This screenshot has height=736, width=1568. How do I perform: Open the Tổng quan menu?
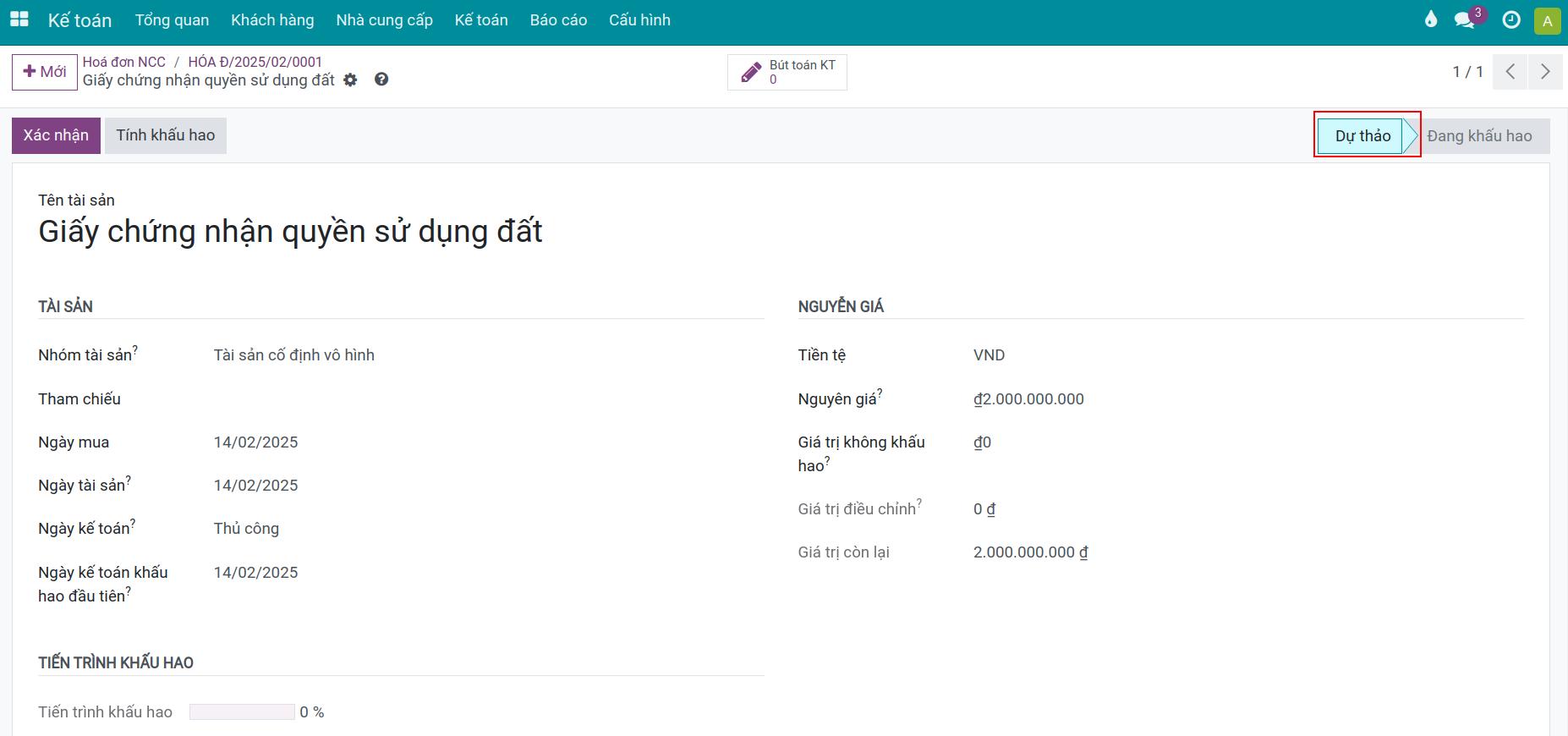pos(172,20)
